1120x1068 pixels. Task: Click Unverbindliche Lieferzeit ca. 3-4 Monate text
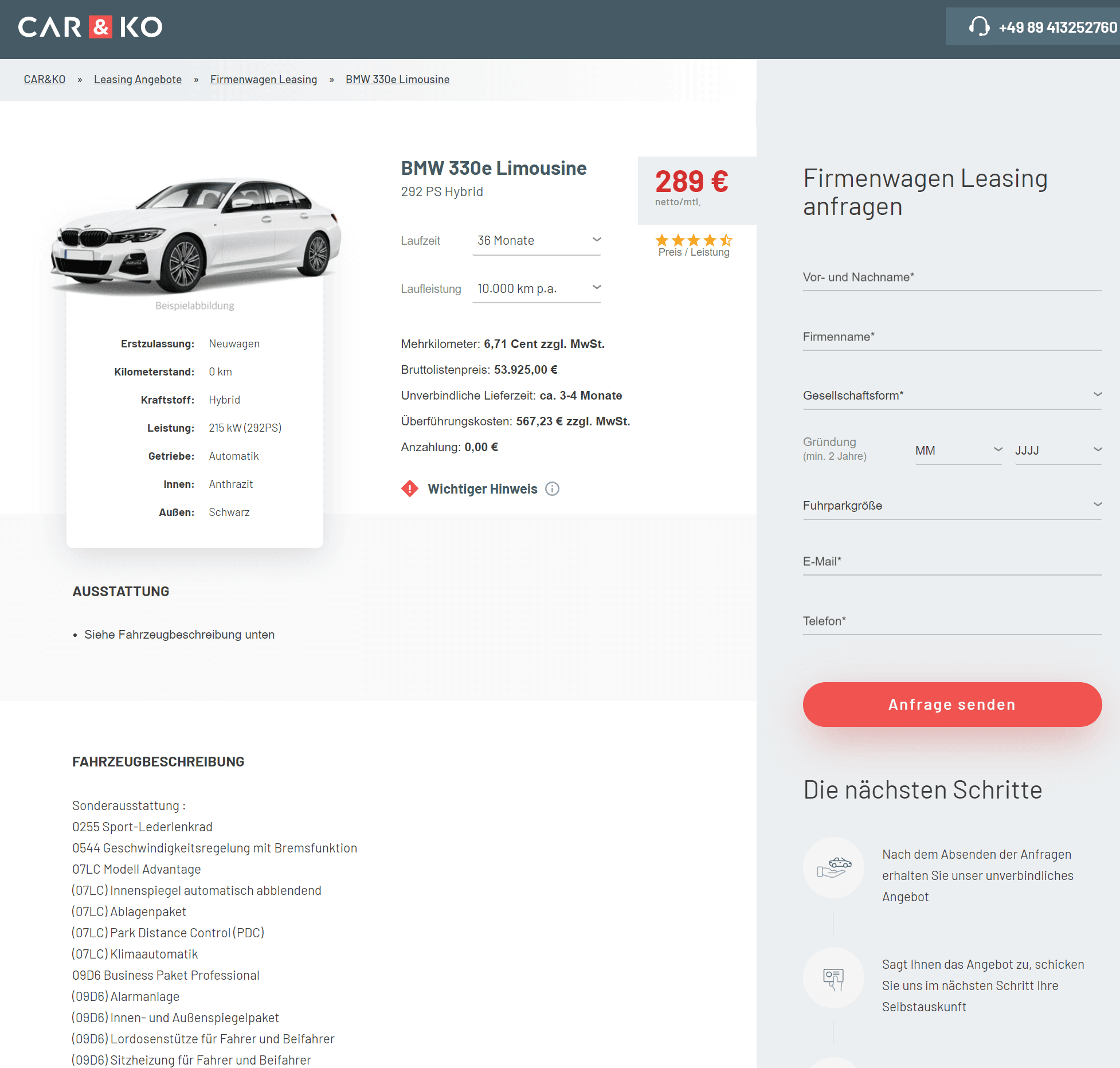(511, 396)
